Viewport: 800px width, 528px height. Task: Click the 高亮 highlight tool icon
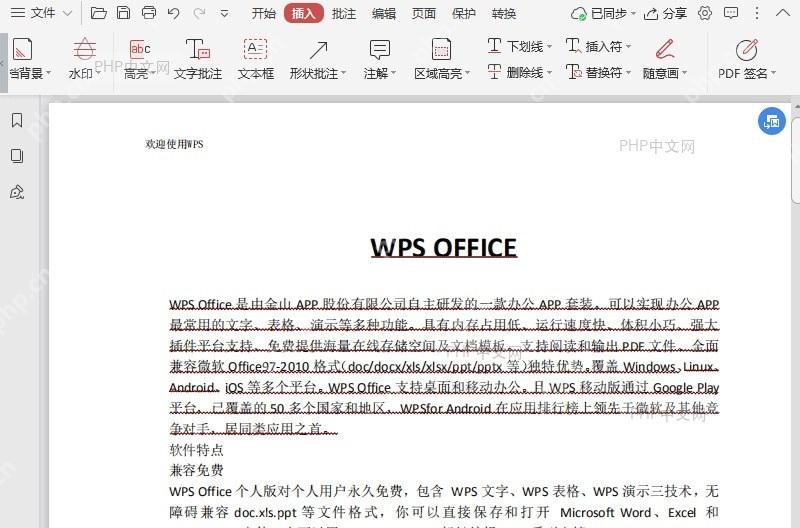[139, 49]
